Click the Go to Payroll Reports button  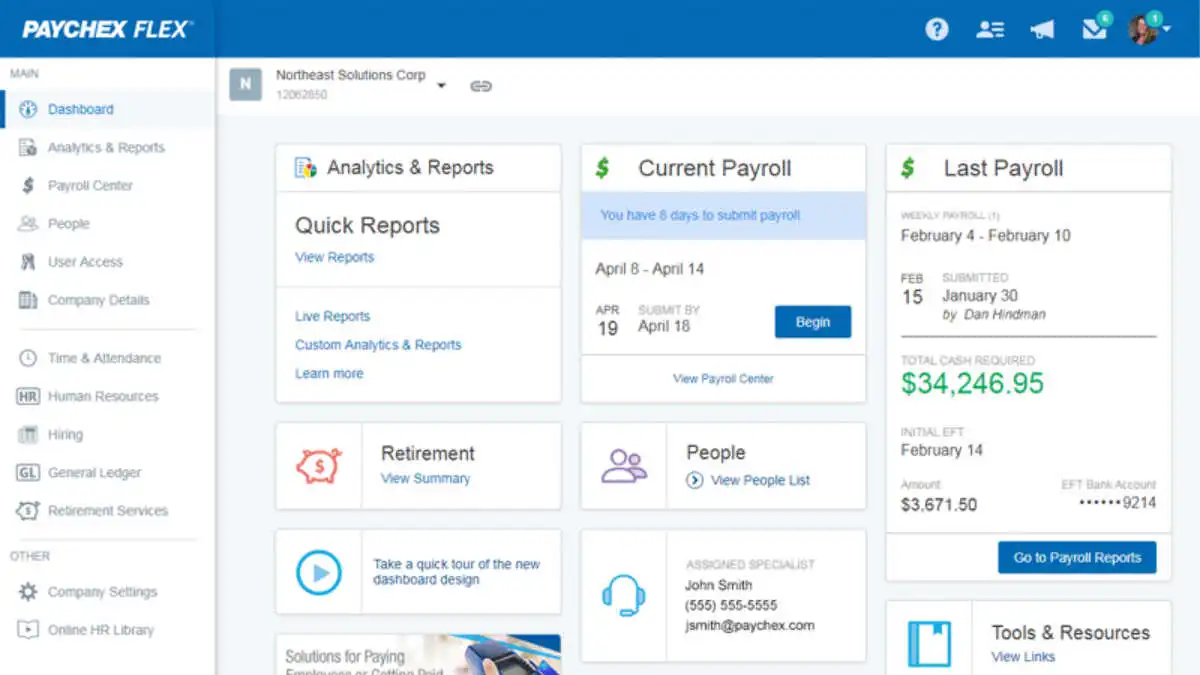coord(1076,557)
